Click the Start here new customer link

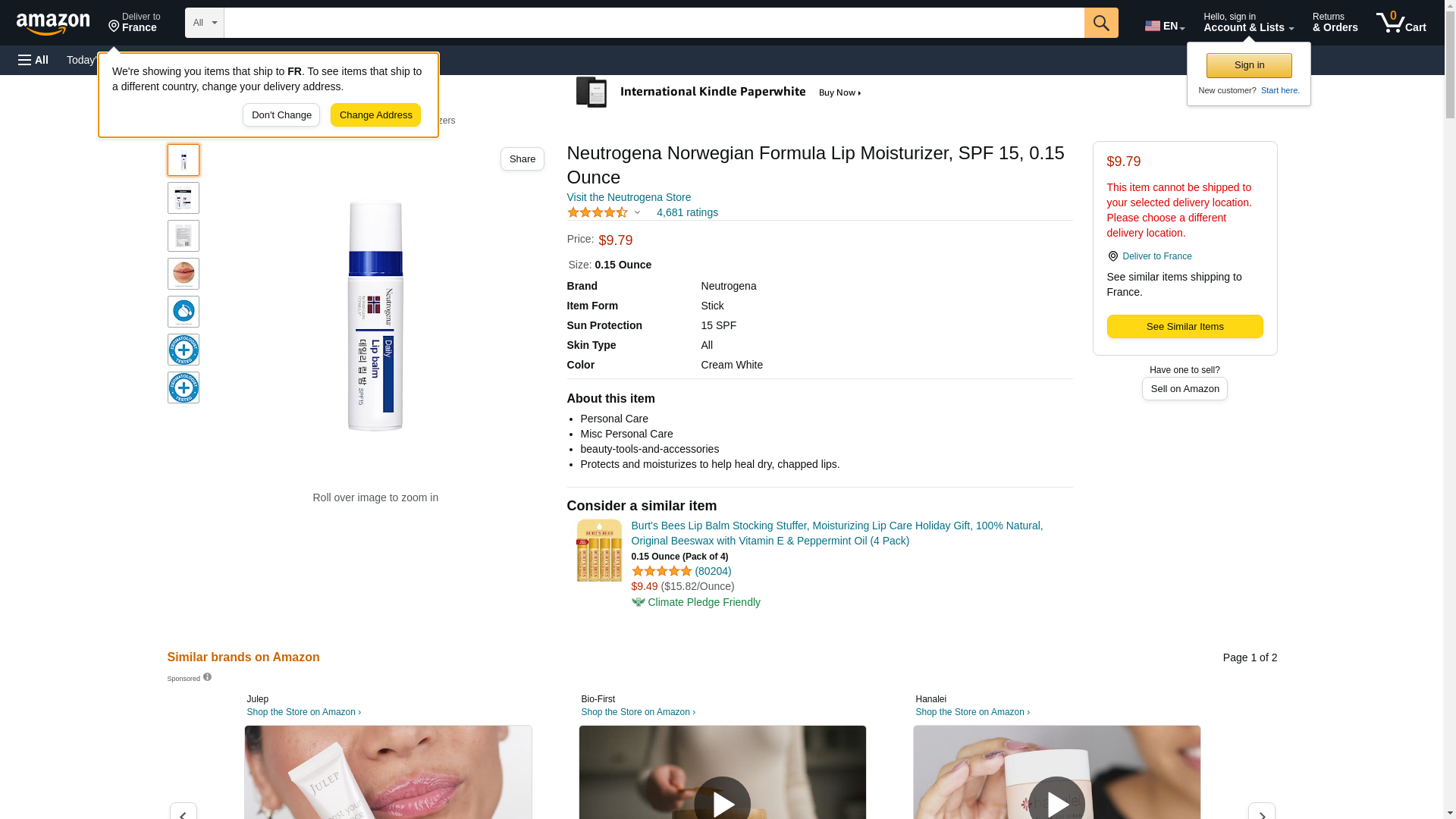click(x=1280, y=90)
